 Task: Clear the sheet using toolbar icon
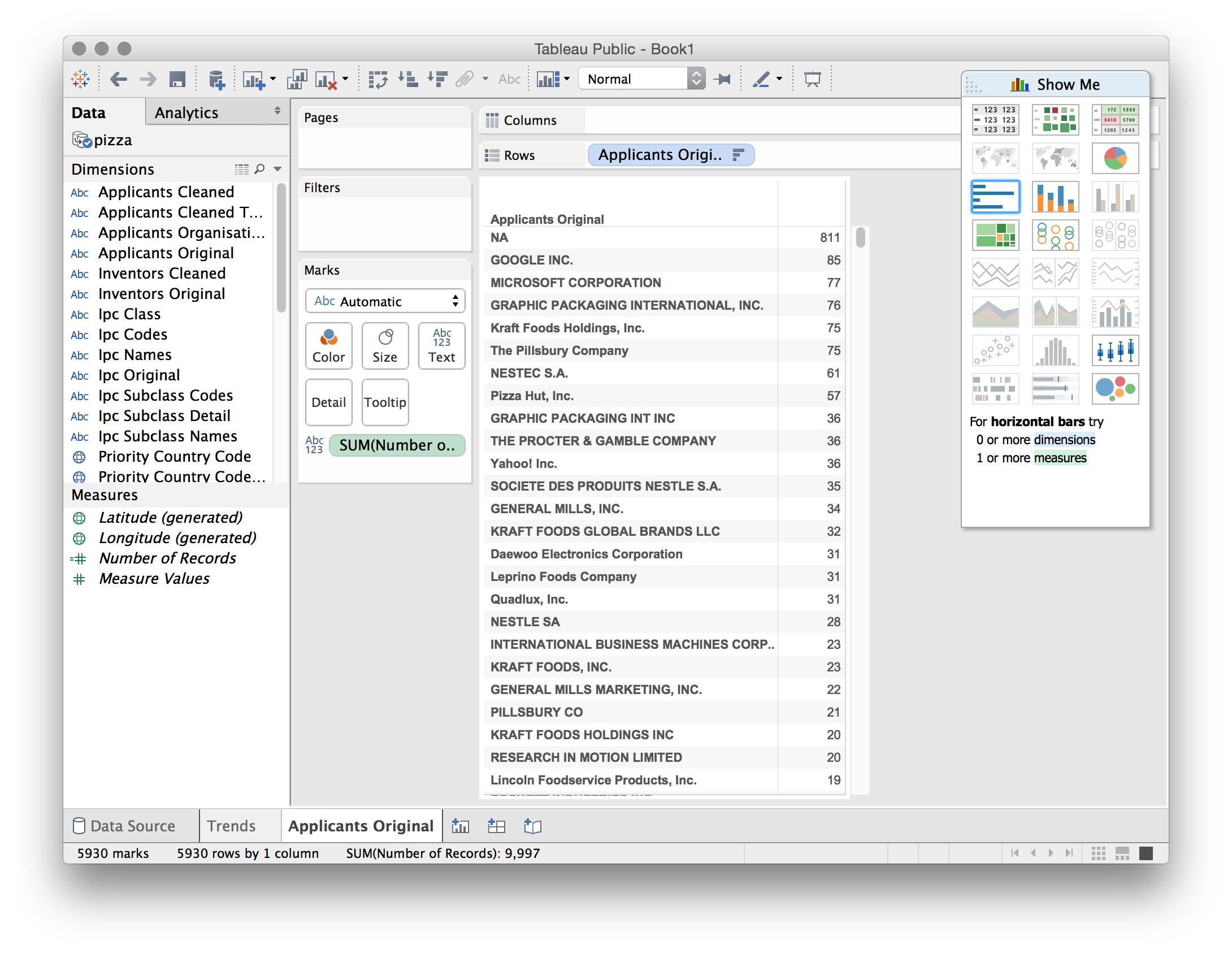[x=326, y=80]
